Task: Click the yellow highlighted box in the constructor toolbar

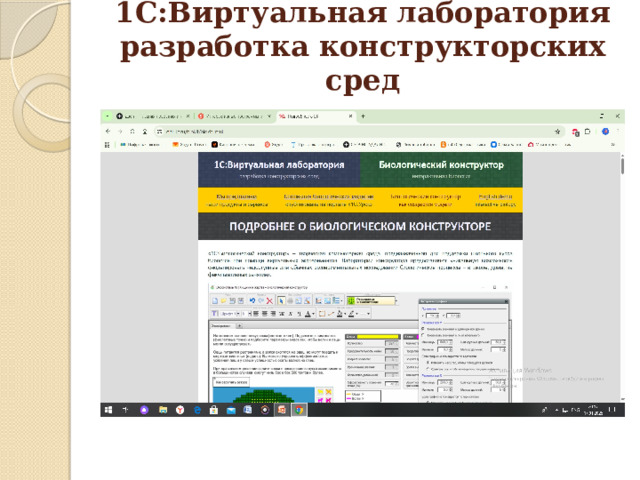Action: pos(371,301)
